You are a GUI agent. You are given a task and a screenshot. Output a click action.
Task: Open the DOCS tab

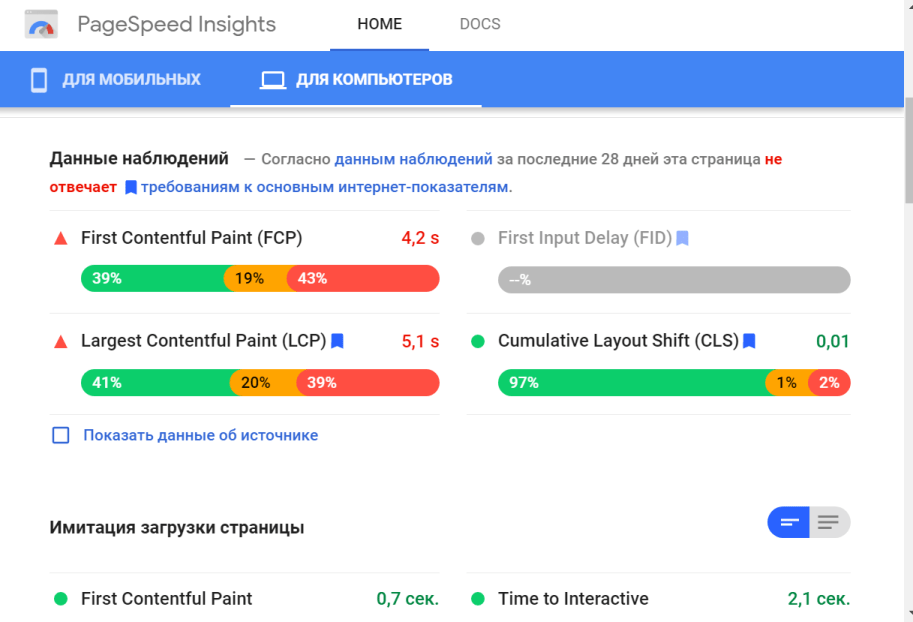(x=480, y=24)
